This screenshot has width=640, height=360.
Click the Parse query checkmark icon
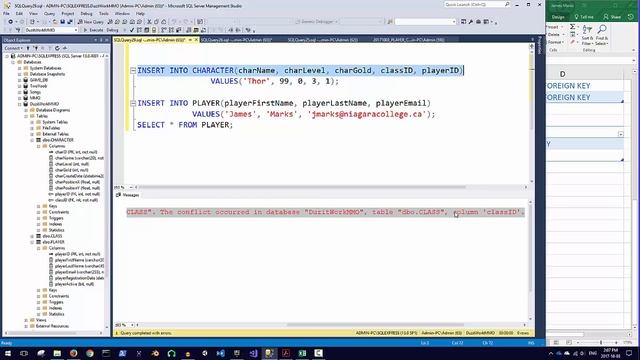(132, 30)
